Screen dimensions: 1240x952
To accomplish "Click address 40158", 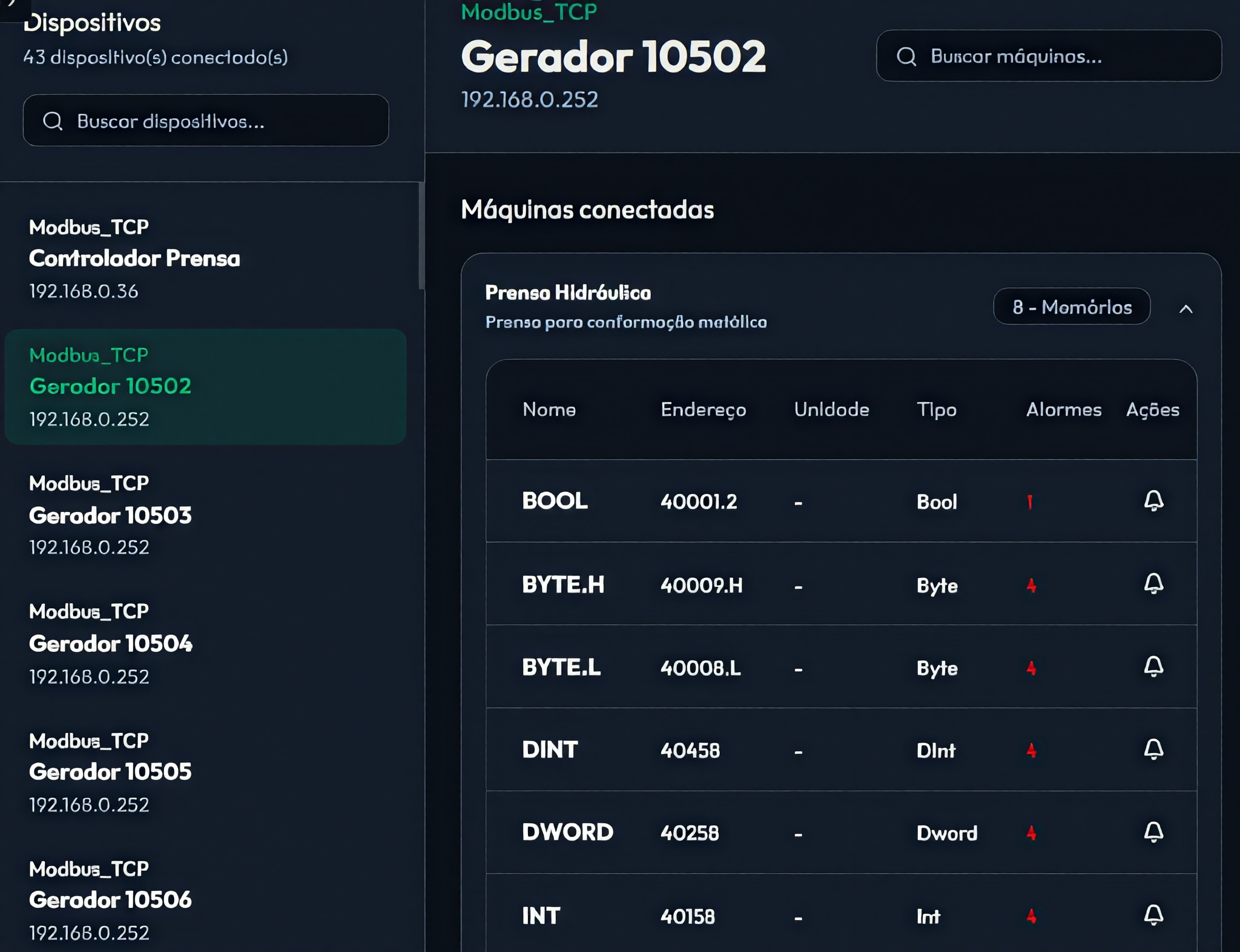I will (x=688, y=916).
